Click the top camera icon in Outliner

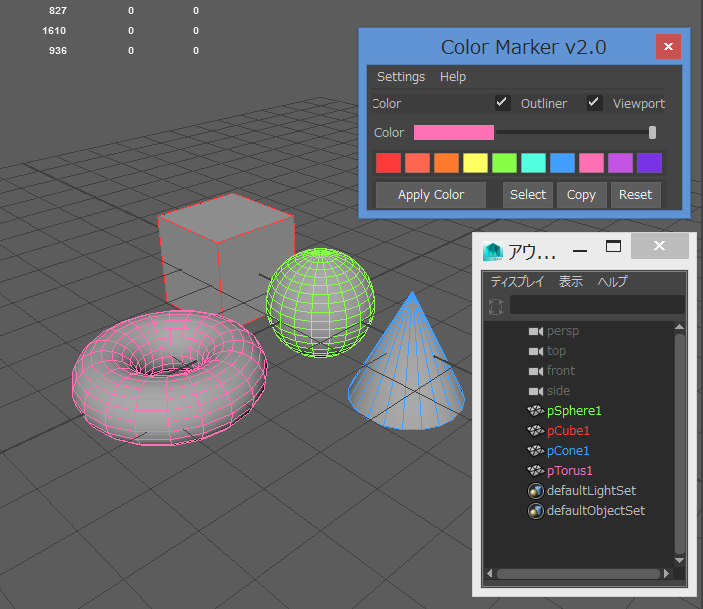[x=536, y=351]
